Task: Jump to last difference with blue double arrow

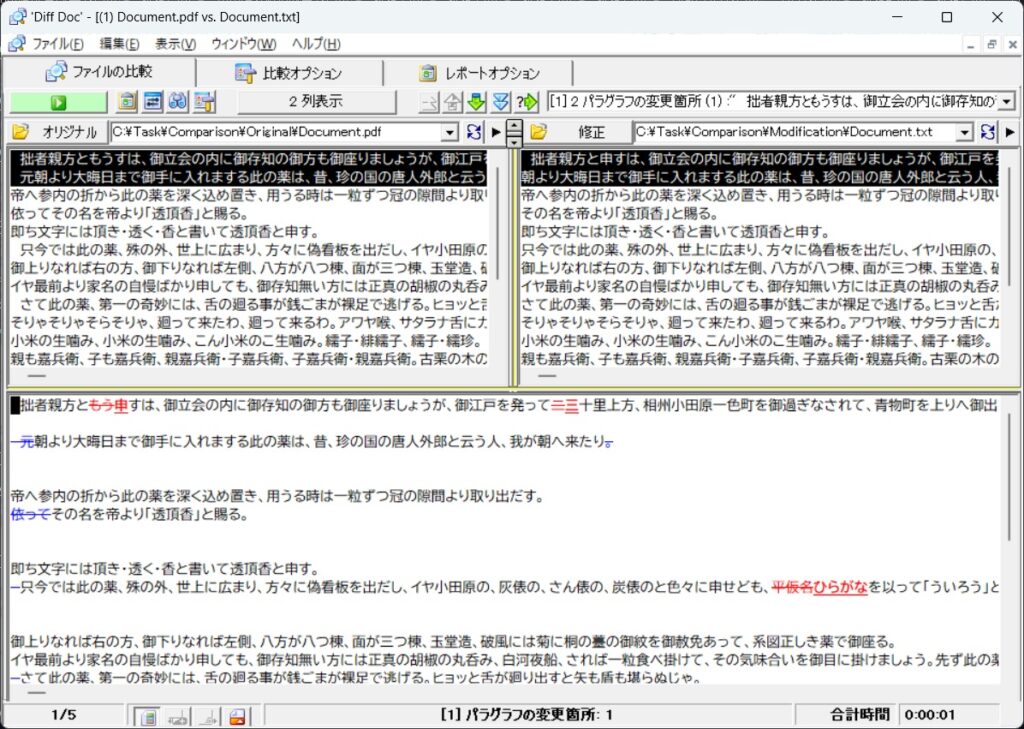Action: 501,102
